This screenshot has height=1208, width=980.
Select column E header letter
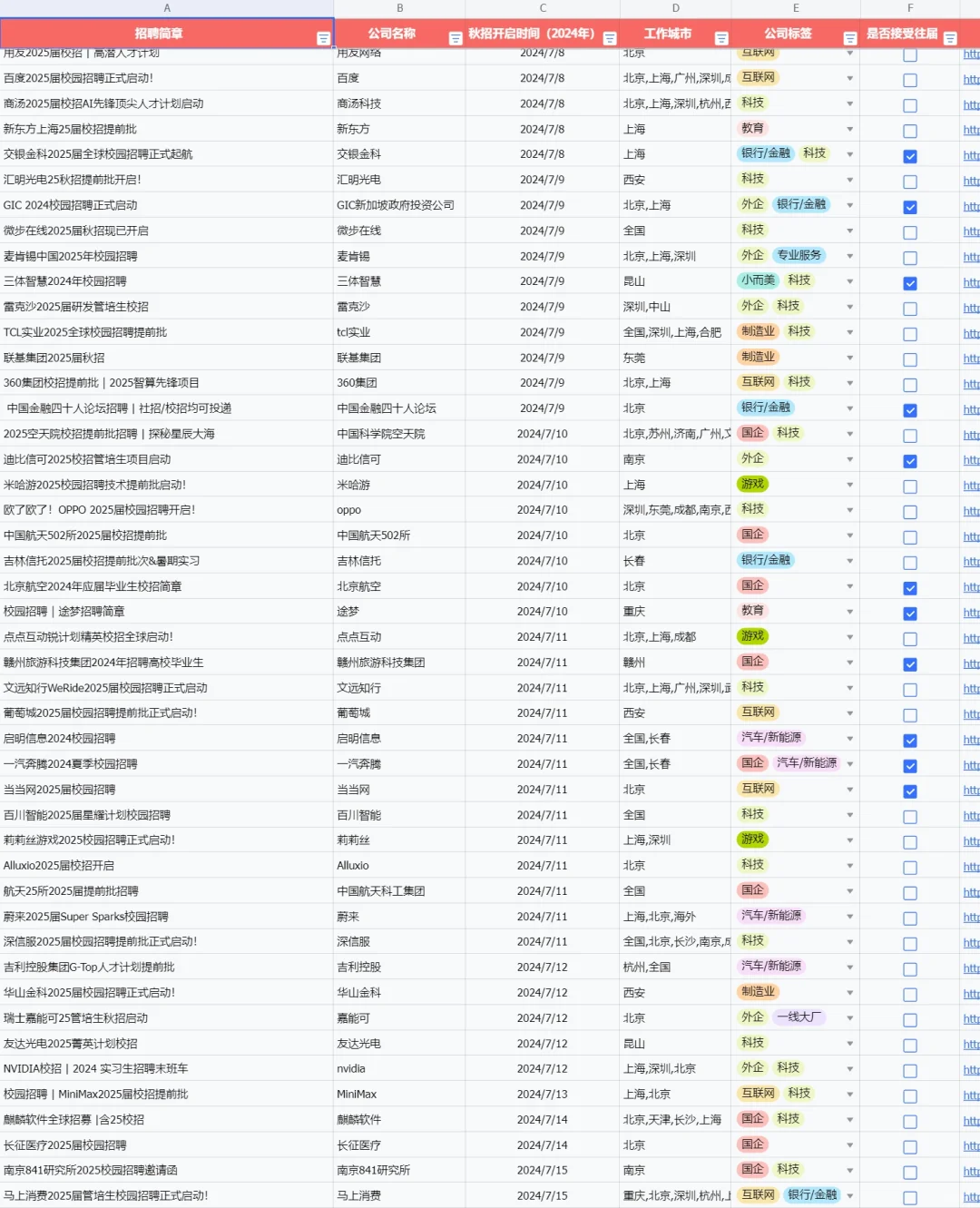[x=796, y=8]
